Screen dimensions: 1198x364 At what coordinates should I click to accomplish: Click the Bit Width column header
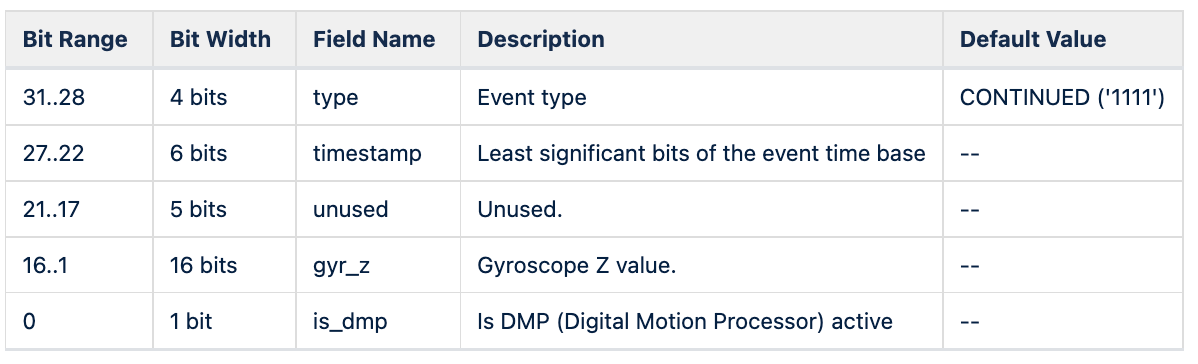(x=220, y=39)
